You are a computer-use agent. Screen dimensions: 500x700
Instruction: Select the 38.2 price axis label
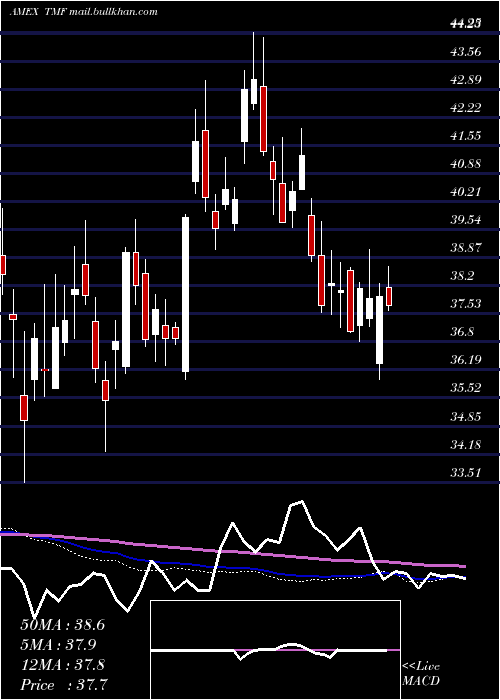point(462,276)
